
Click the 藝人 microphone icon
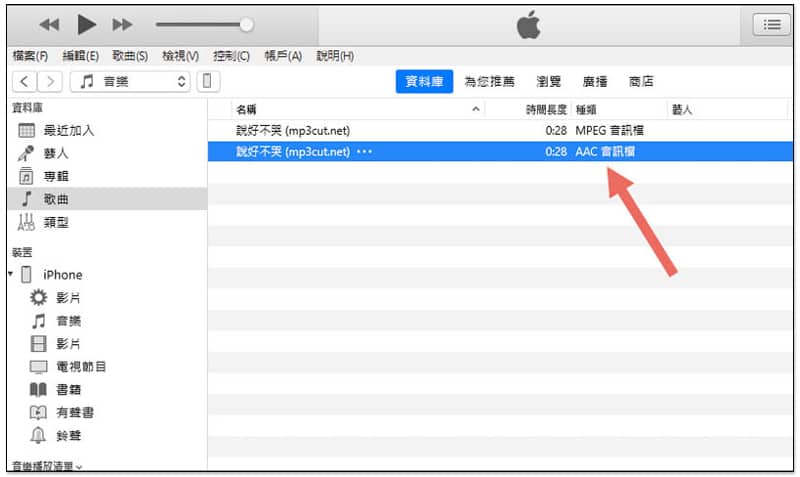tap(26, 154)
